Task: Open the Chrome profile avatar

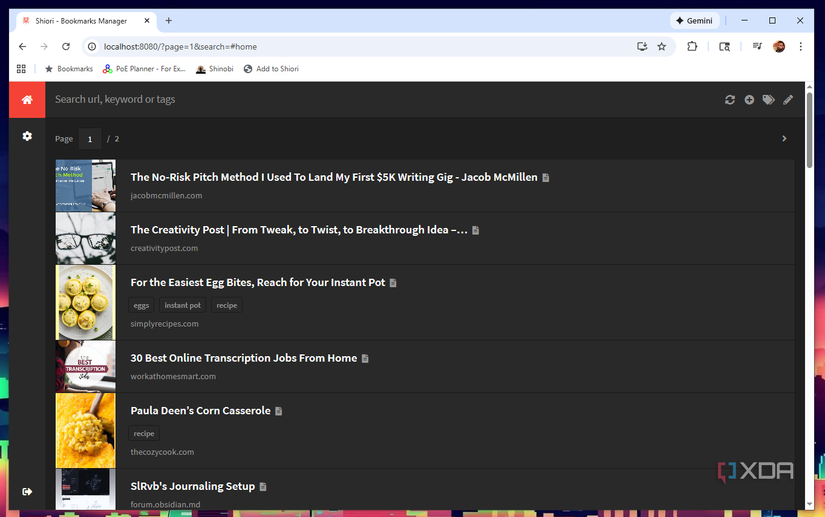Action: 779,46
